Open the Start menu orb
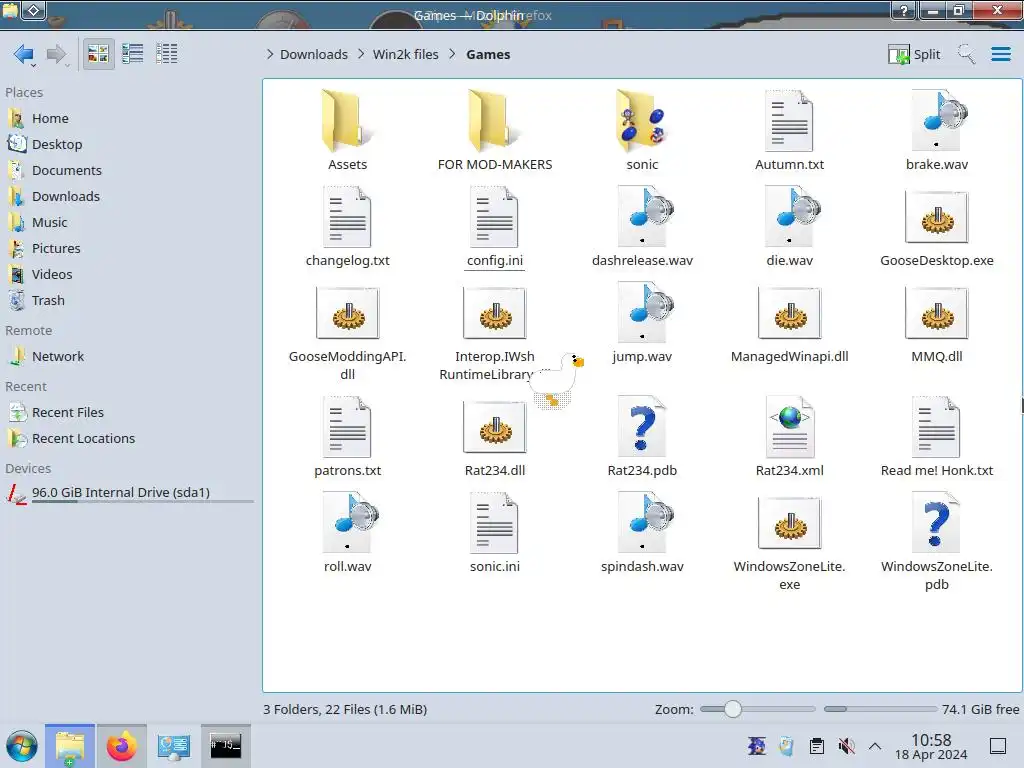This screenshot has width=1024, height=768. tap(22, 746)
